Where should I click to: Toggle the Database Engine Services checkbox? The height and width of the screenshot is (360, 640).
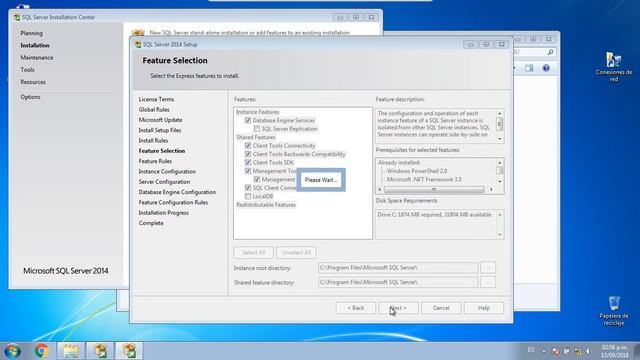point(248,120)
